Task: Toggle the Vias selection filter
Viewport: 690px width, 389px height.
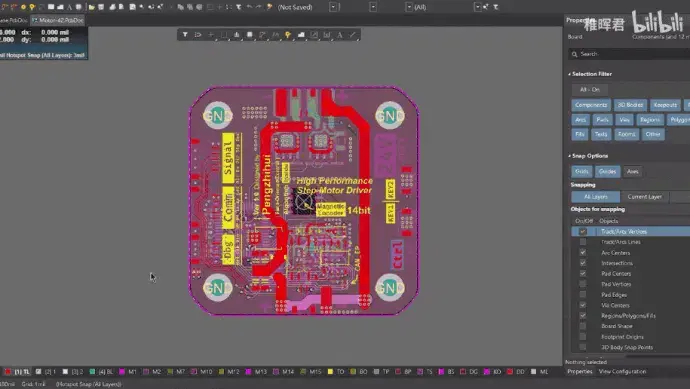Action: [624, 120]
